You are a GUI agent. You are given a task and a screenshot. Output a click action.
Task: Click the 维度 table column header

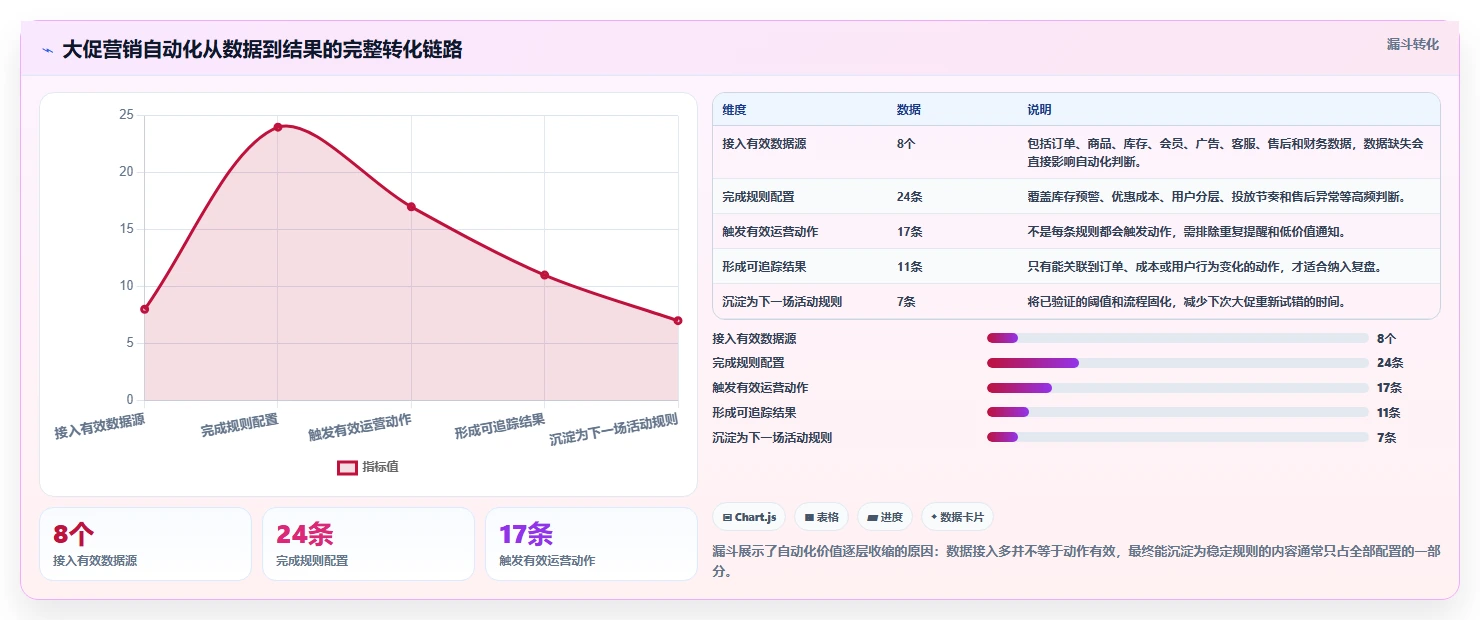[x=734, y=110]
